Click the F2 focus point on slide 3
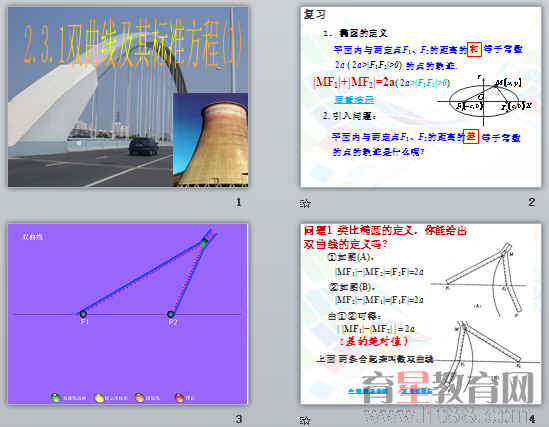This screenshot has width=549, height=427. click(171, 314)
